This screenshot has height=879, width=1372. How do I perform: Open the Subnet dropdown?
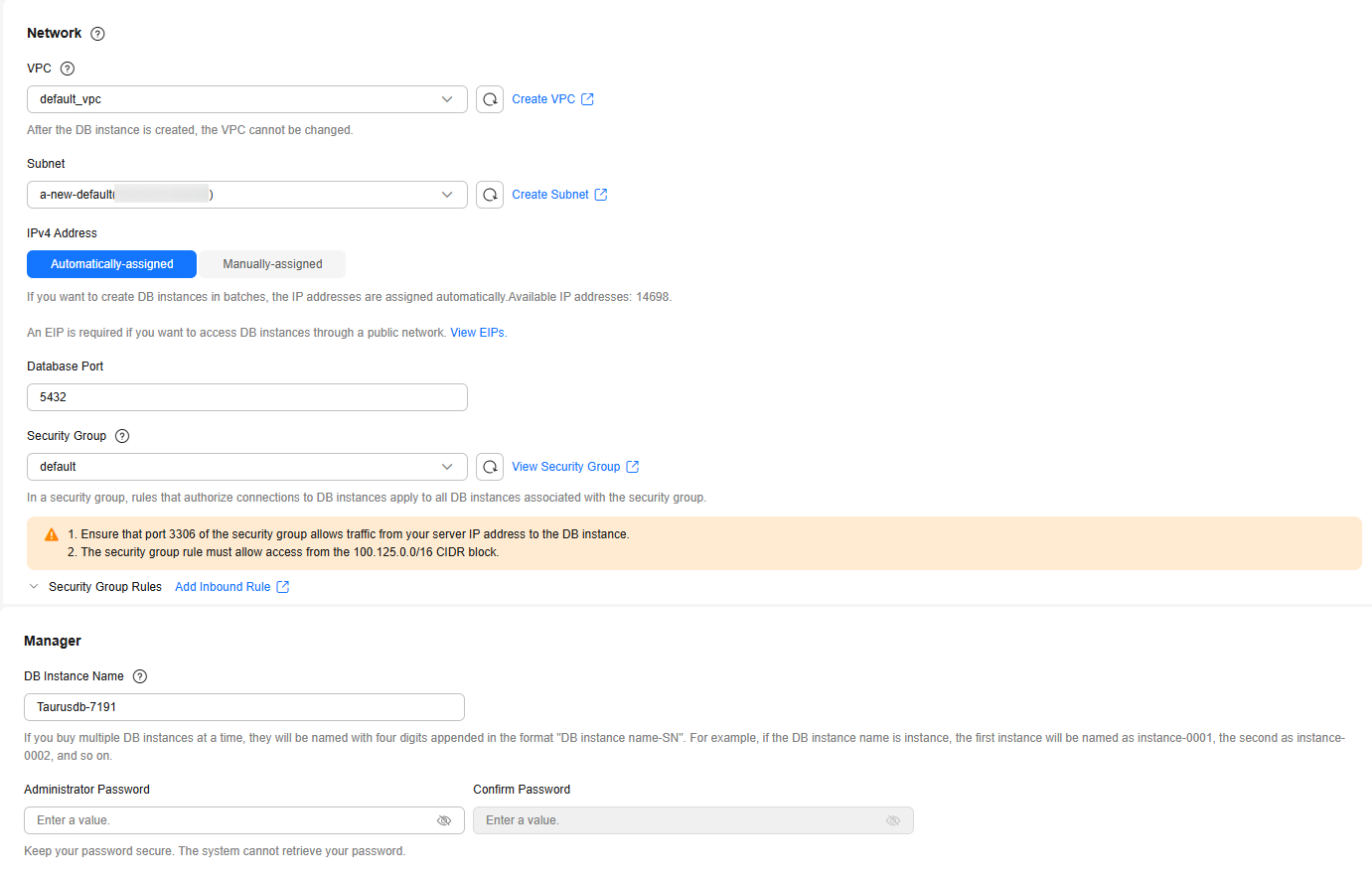click(x=246, y=195)
